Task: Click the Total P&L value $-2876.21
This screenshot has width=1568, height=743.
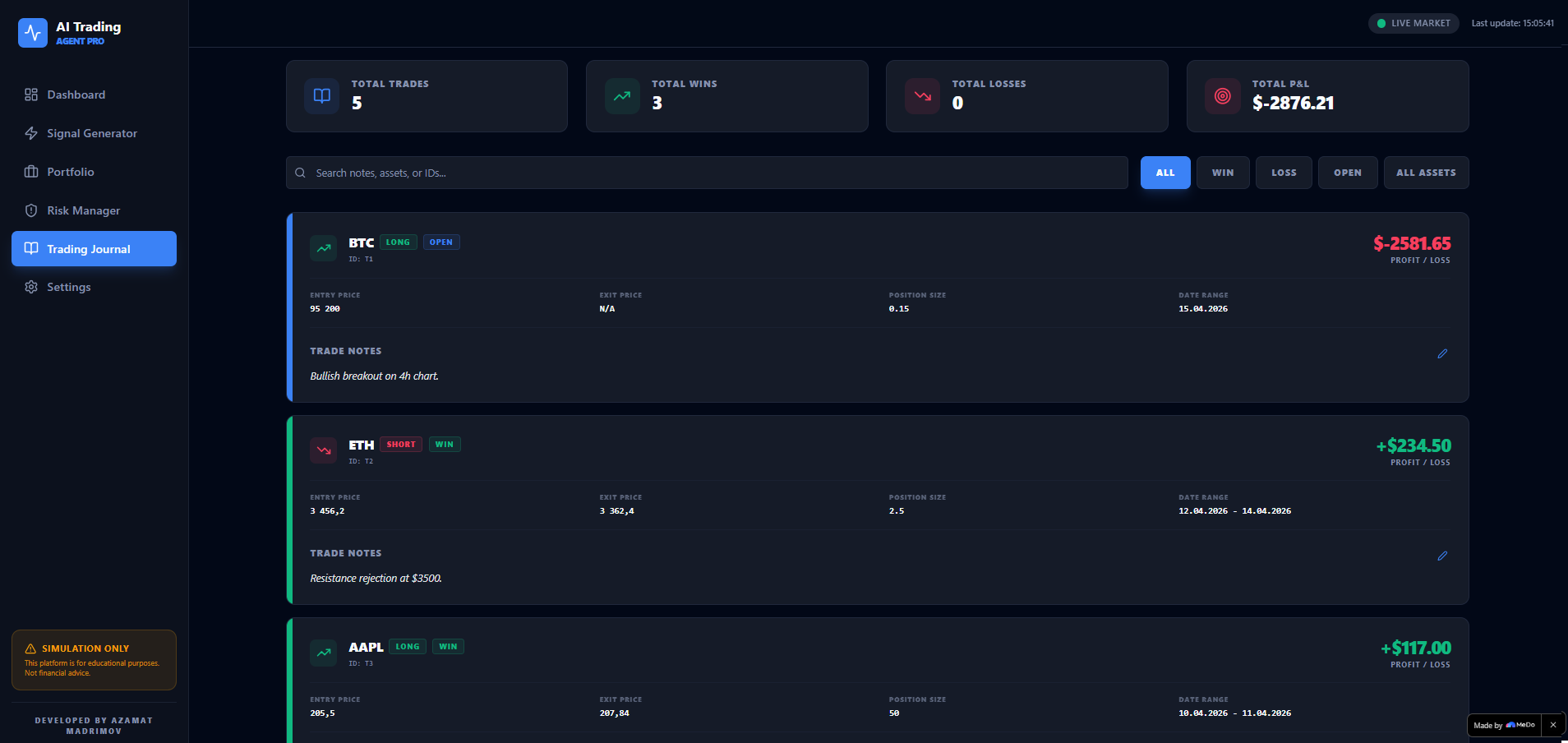Action: point(1293,103)
